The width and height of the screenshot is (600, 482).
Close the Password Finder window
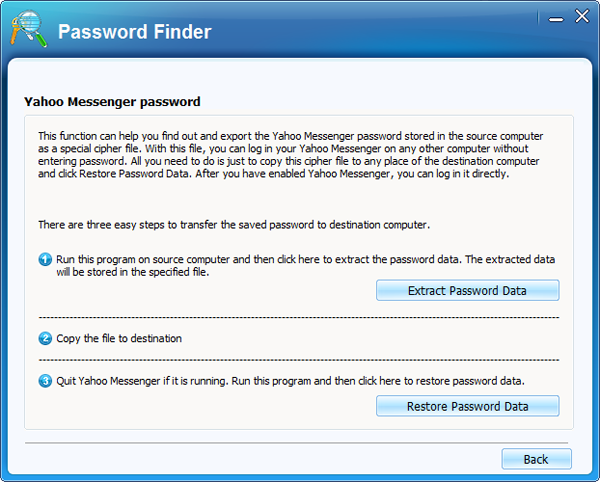(580, 15)
